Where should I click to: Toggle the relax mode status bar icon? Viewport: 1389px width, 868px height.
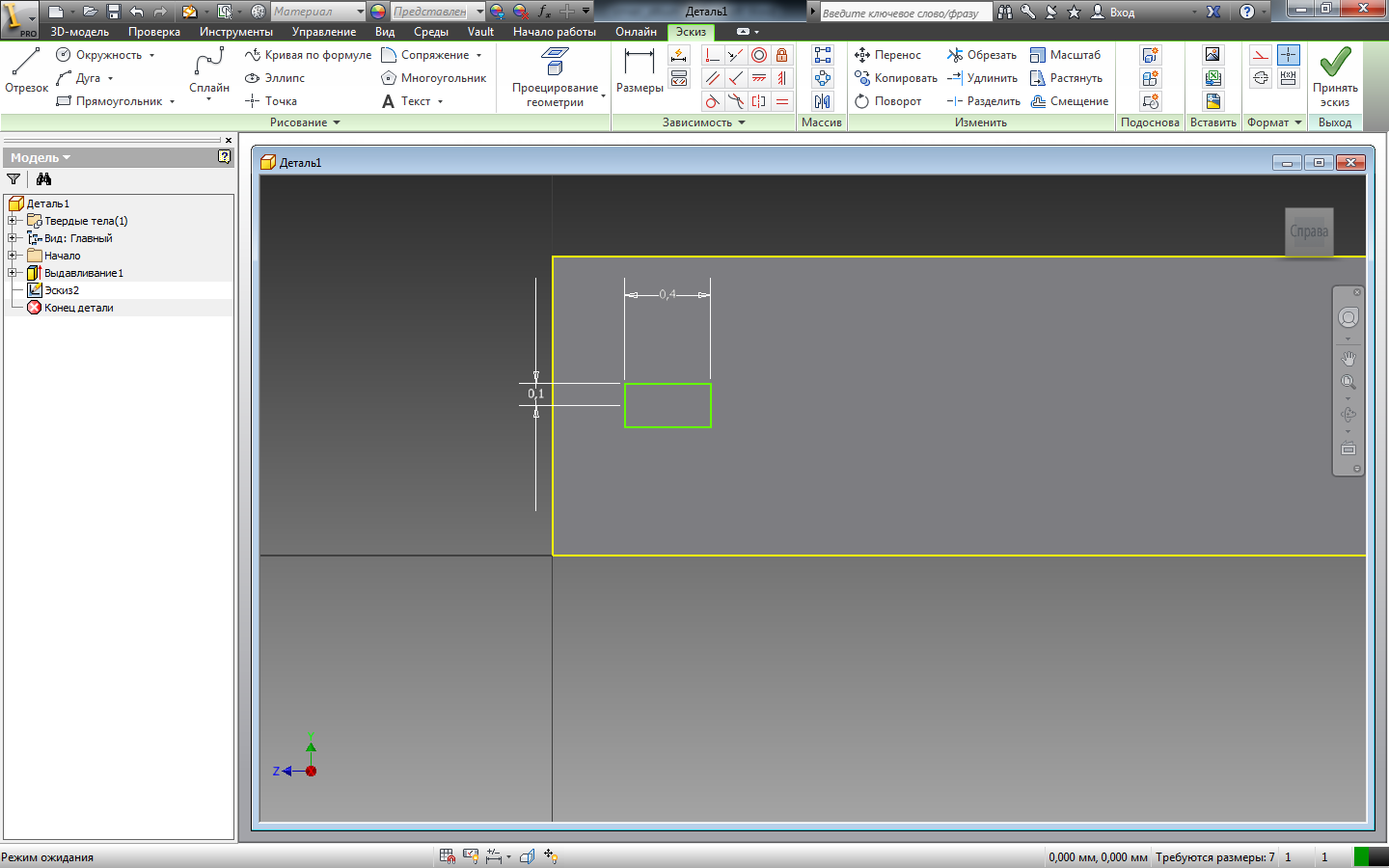coord(551,855)
